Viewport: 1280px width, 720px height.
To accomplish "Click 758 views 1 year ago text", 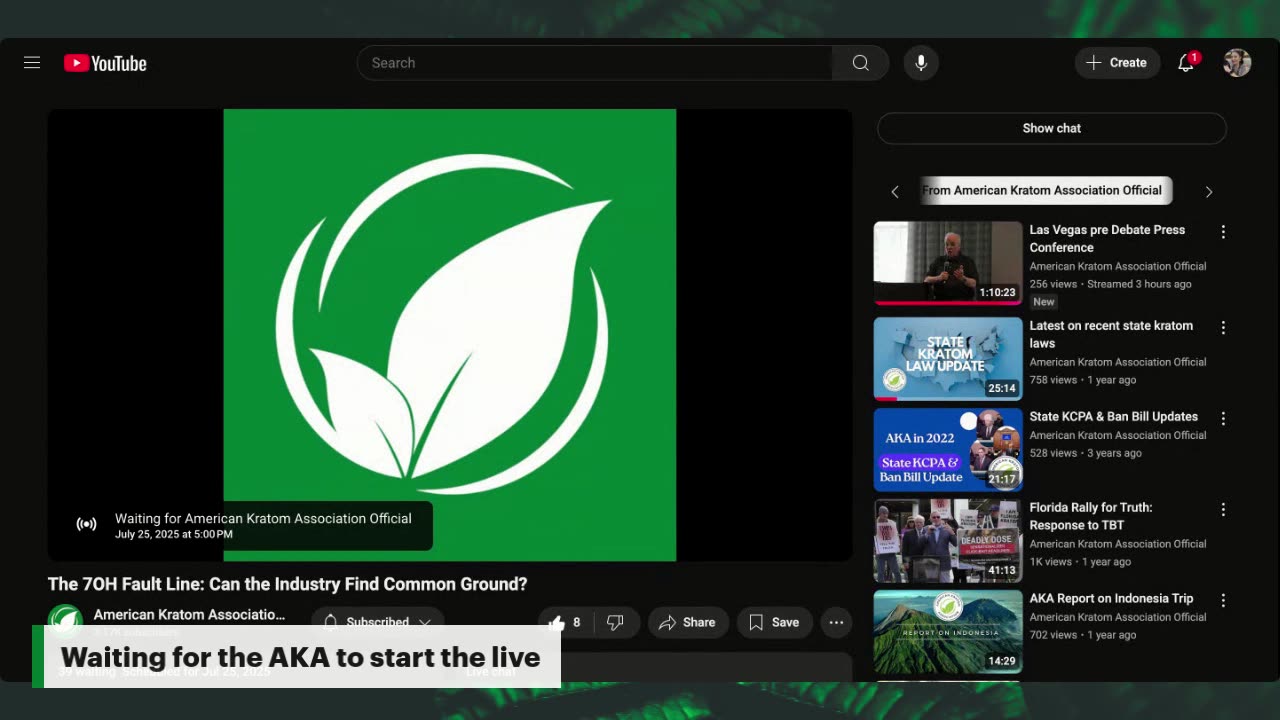I will [x=1083, y=380].
